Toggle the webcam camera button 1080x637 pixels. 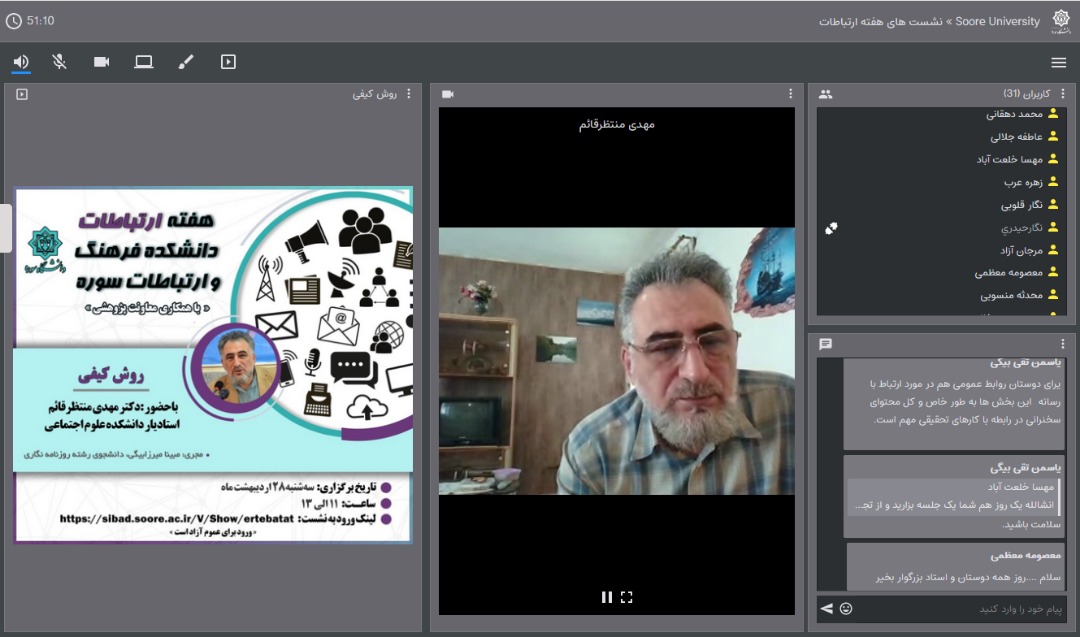pos(101,62)
